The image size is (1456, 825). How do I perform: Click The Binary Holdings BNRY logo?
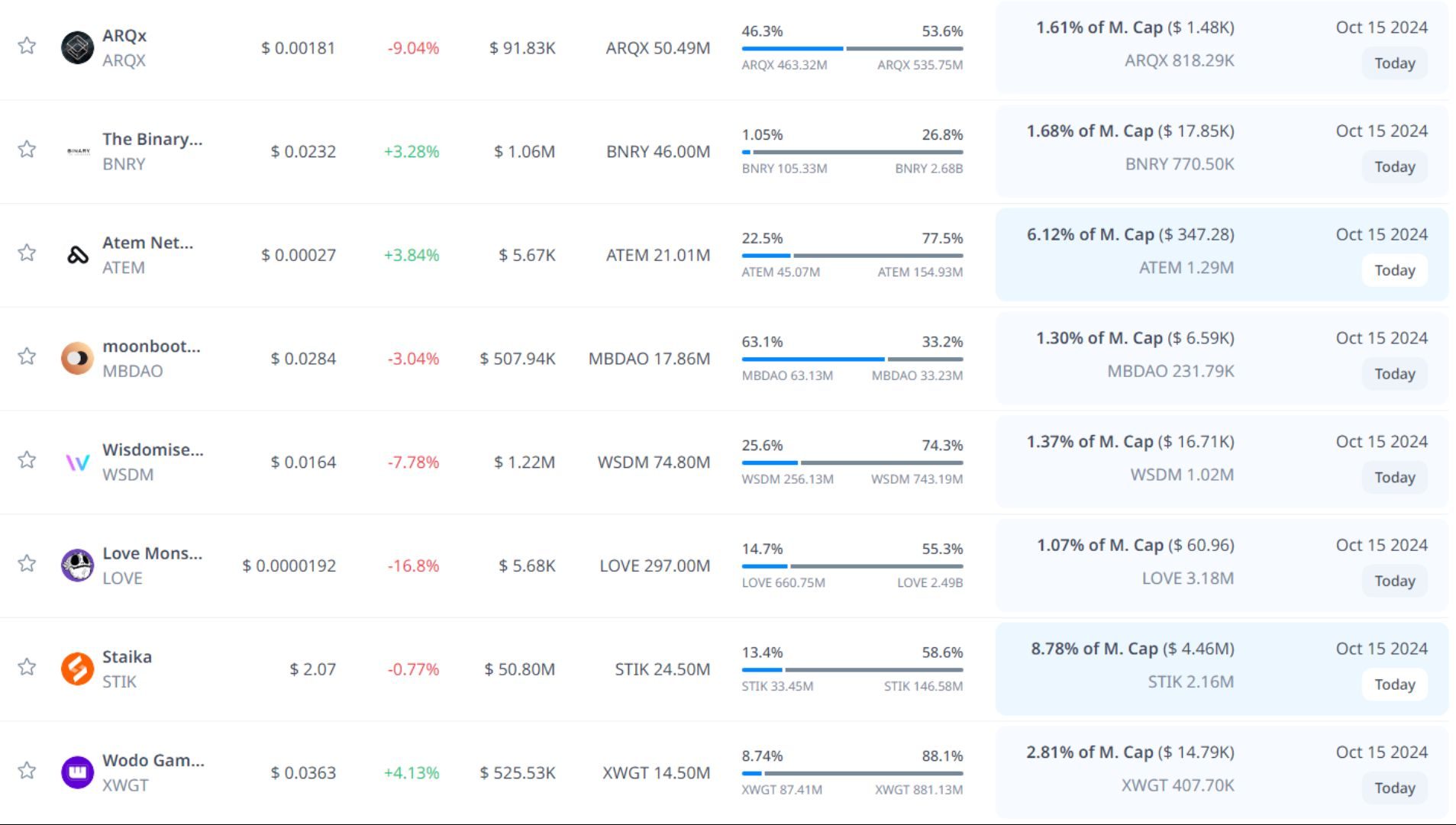(78, 151)
